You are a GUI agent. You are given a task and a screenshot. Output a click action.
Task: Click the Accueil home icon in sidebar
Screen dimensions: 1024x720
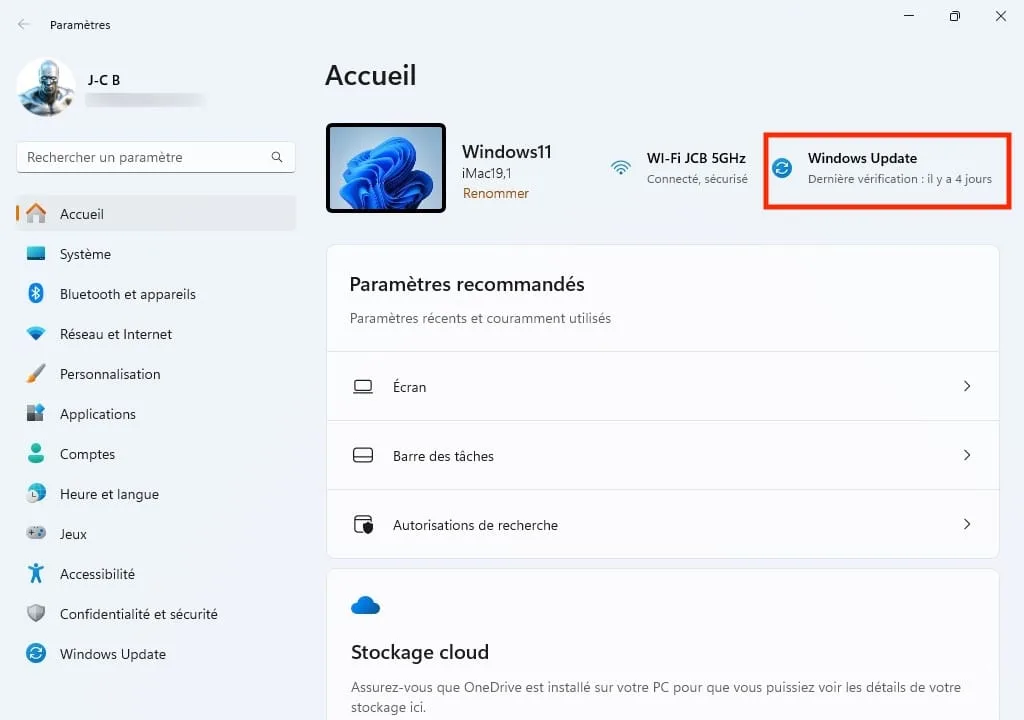point(36,214)
